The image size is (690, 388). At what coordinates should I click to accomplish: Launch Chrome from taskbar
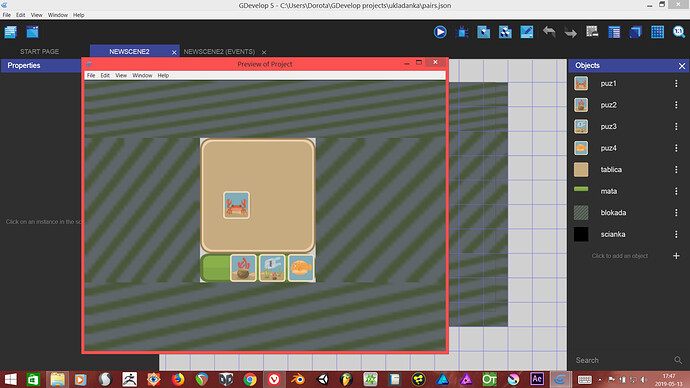pyautogui.click(x=250, y=379)
